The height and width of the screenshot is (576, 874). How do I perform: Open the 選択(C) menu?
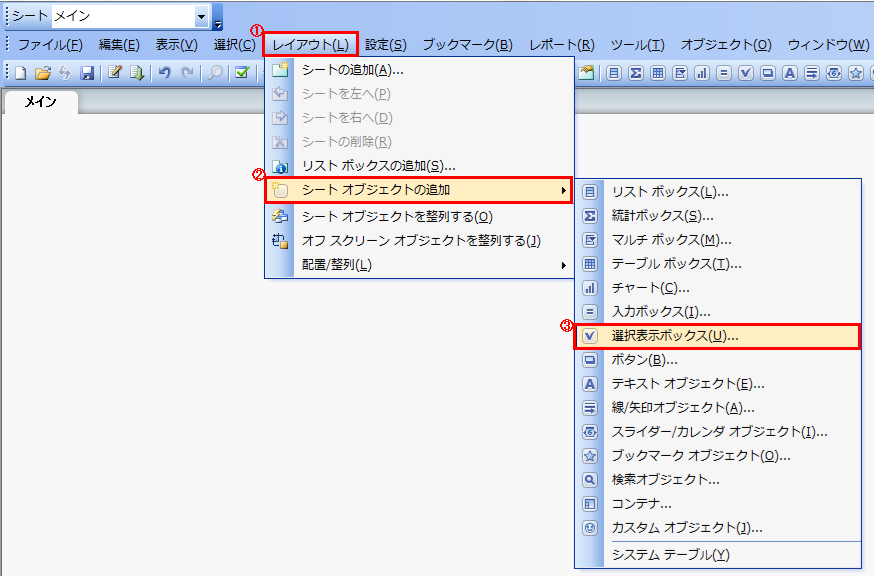234,45
